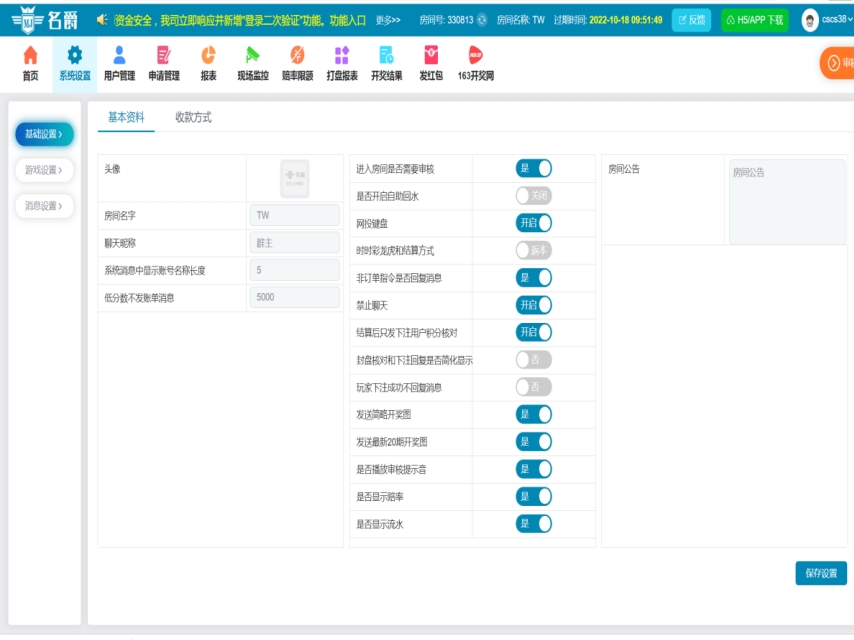Open 163开奖网 icon
The image size is (854, 640).
click(x=475, y=55)
